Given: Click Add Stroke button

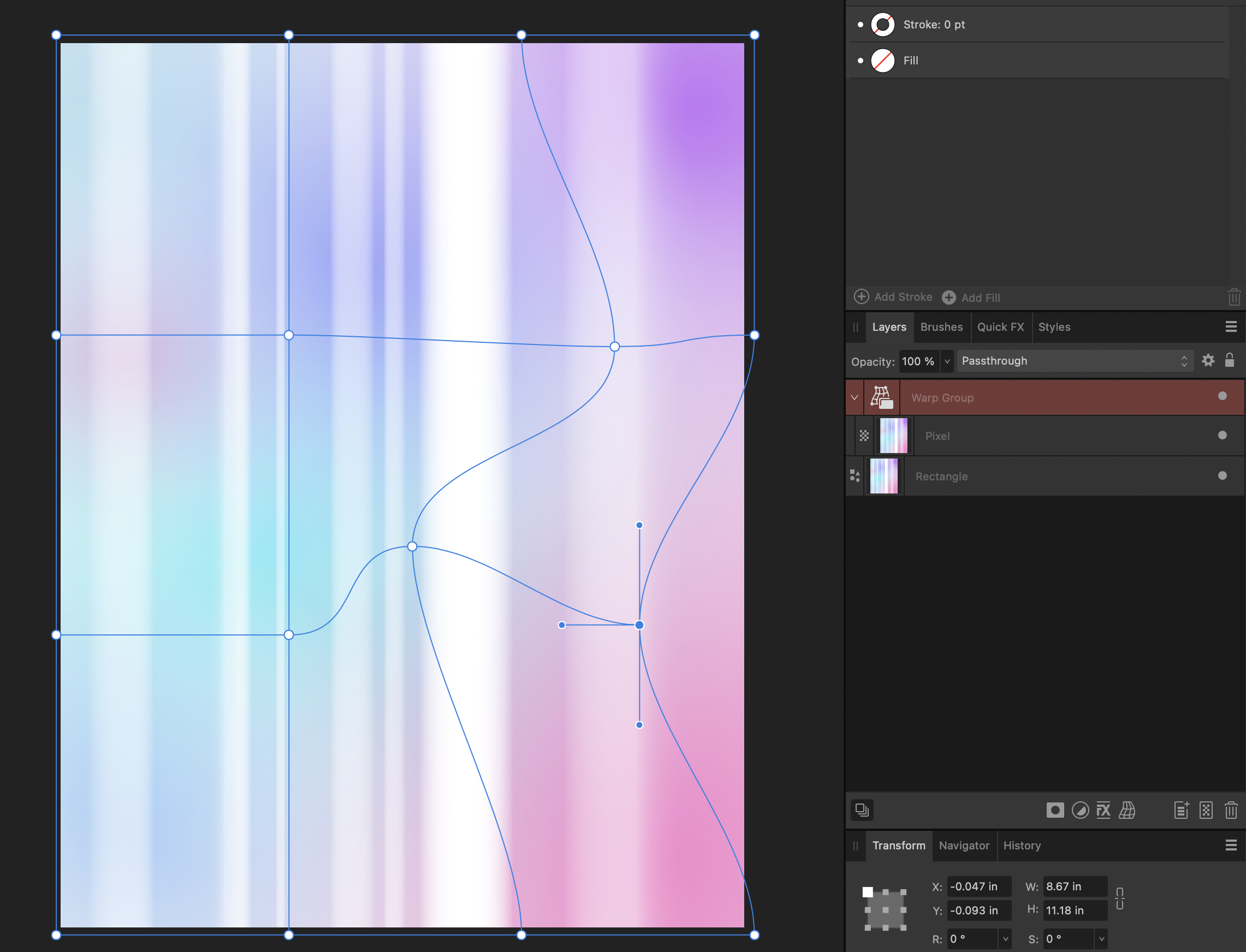Looking at the screenshot, I should click(x=893, y=297).
